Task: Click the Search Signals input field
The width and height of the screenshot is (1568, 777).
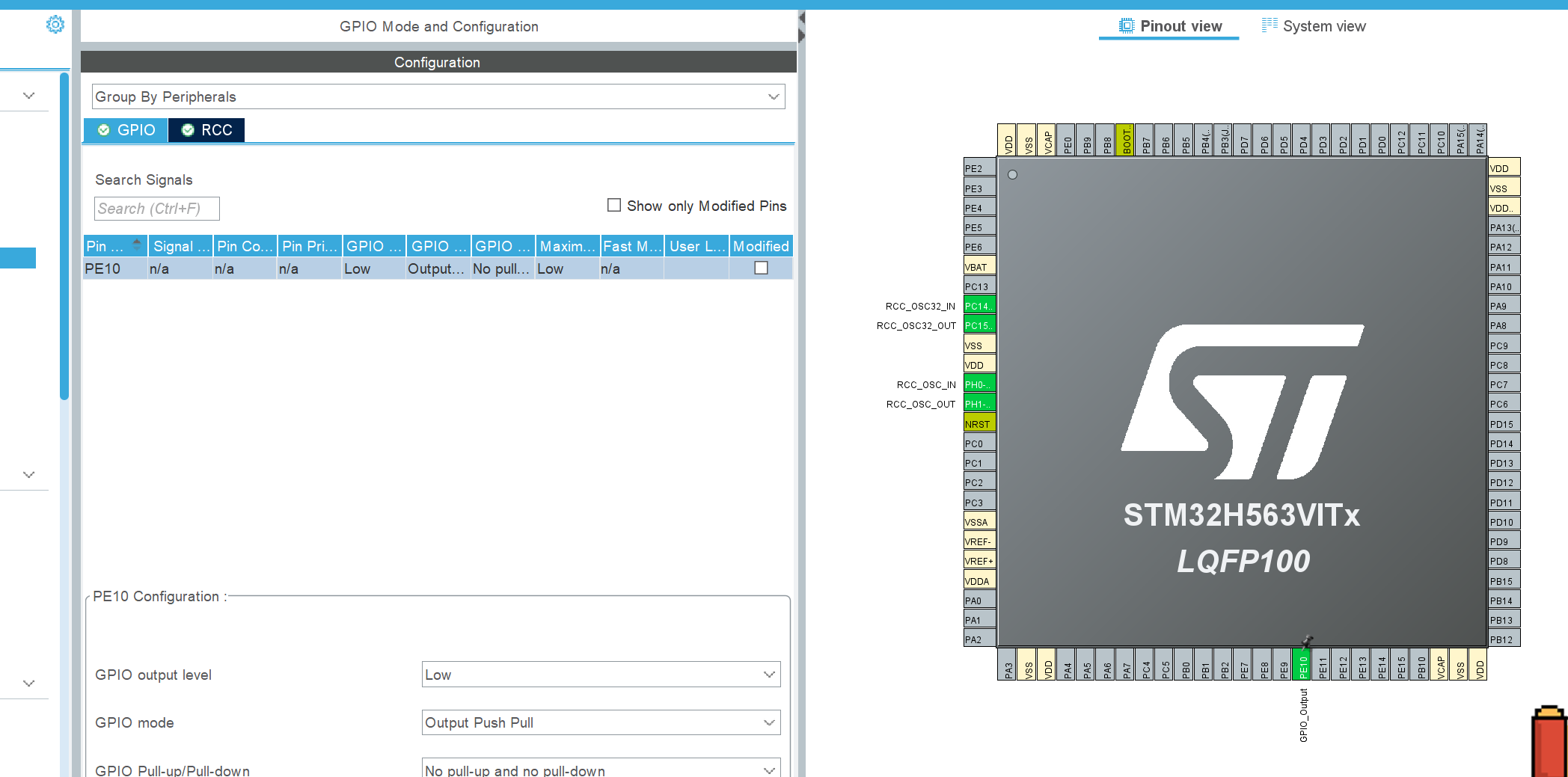Action: pos(156,208)
